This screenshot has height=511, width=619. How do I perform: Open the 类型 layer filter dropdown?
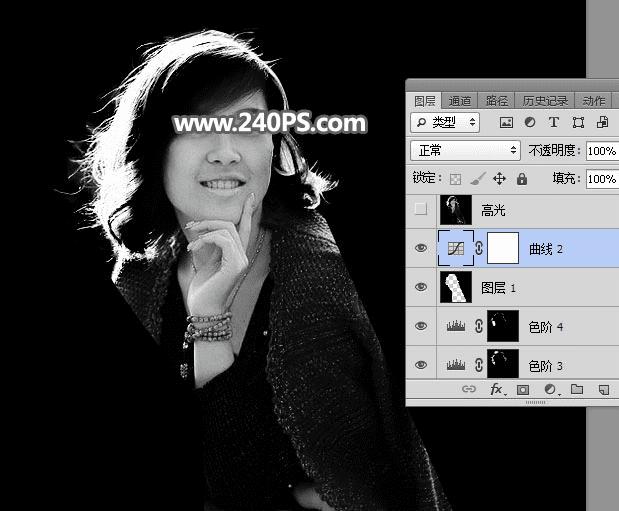445,122
